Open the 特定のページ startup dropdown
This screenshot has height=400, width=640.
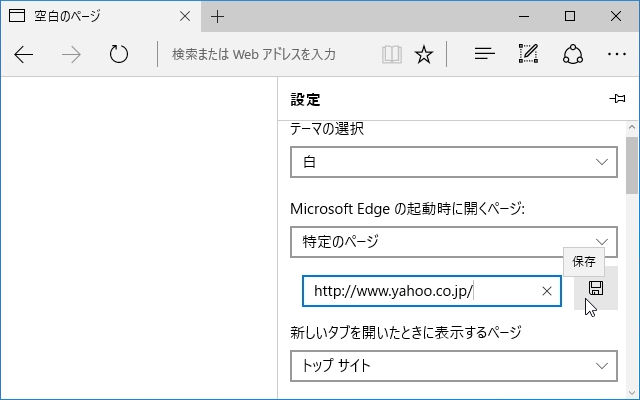454,242
